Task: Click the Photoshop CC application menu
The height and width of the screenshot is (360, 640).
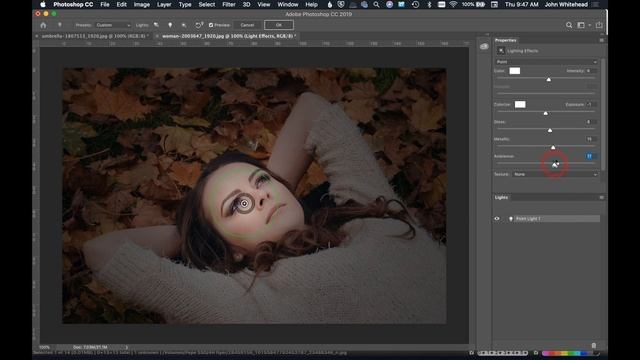Action: point(73,4)
